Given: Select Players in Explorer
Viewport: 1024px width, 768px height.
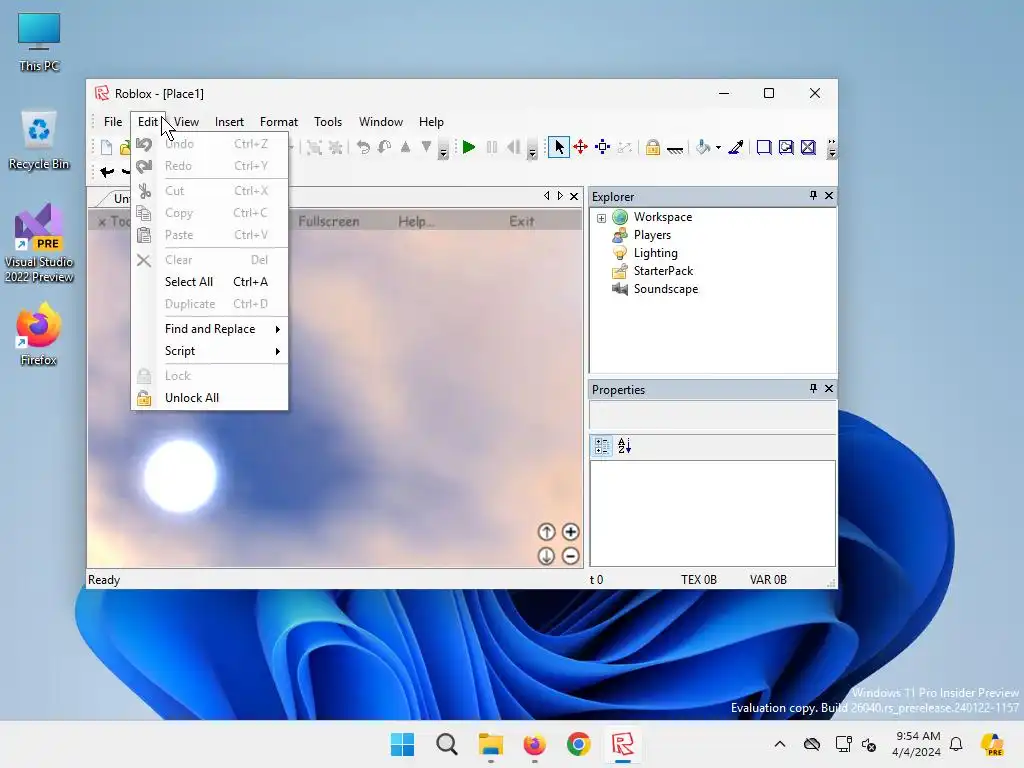Looking at the screenshot, I should pyautogui.click(x=652, y=235).
